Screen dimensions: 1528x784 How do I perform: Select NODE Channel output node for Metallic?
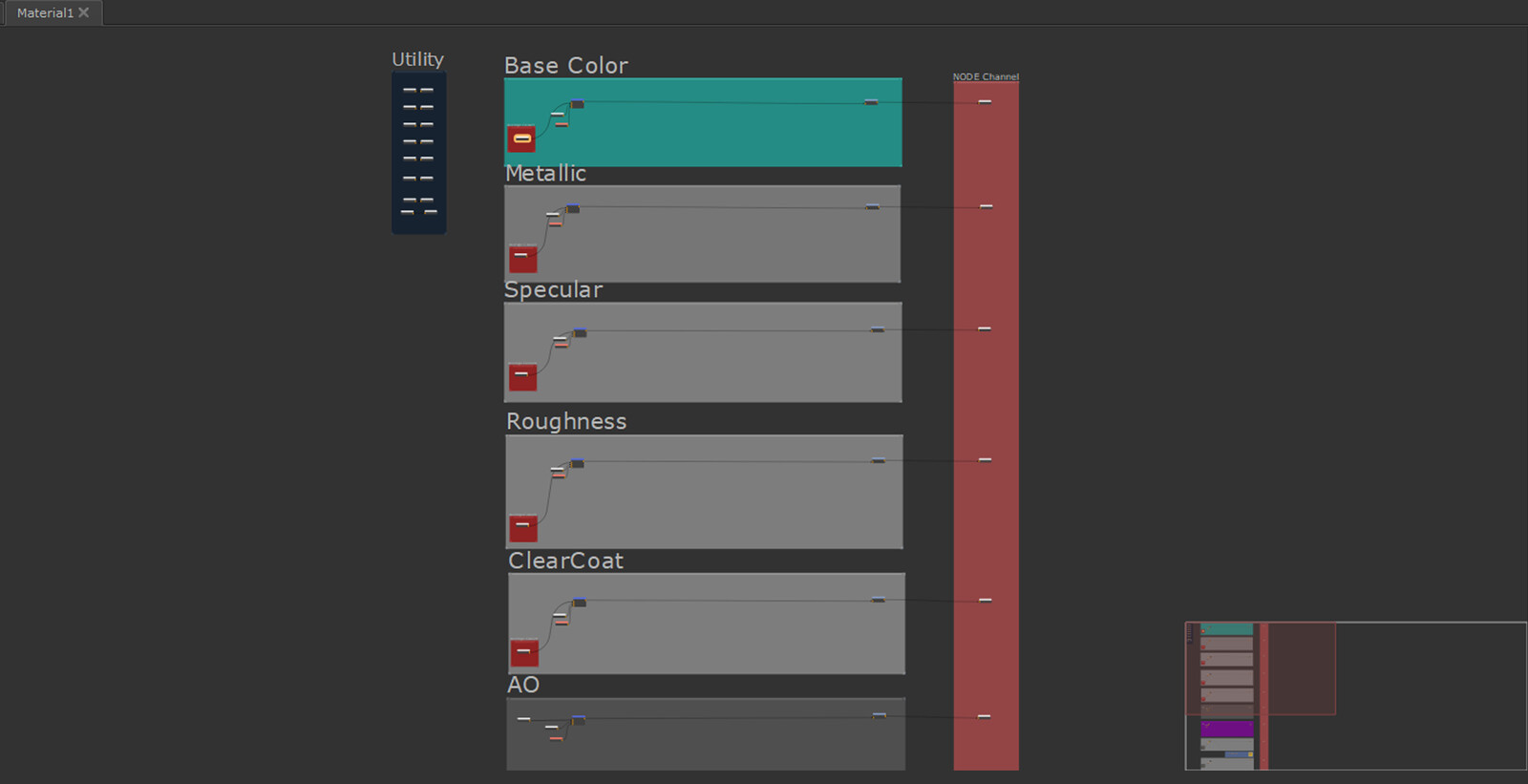coord(987,206)
